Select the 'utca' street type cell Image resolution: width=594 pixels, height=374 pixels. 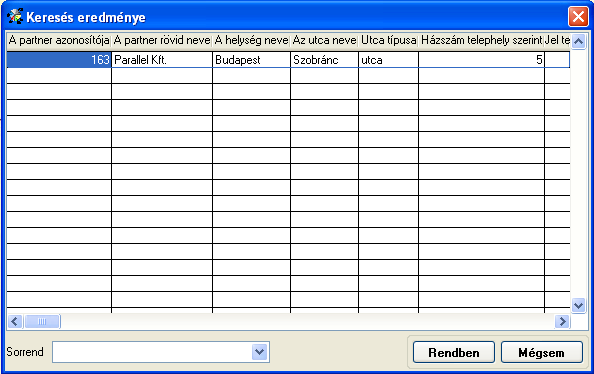tap(388, 60)
